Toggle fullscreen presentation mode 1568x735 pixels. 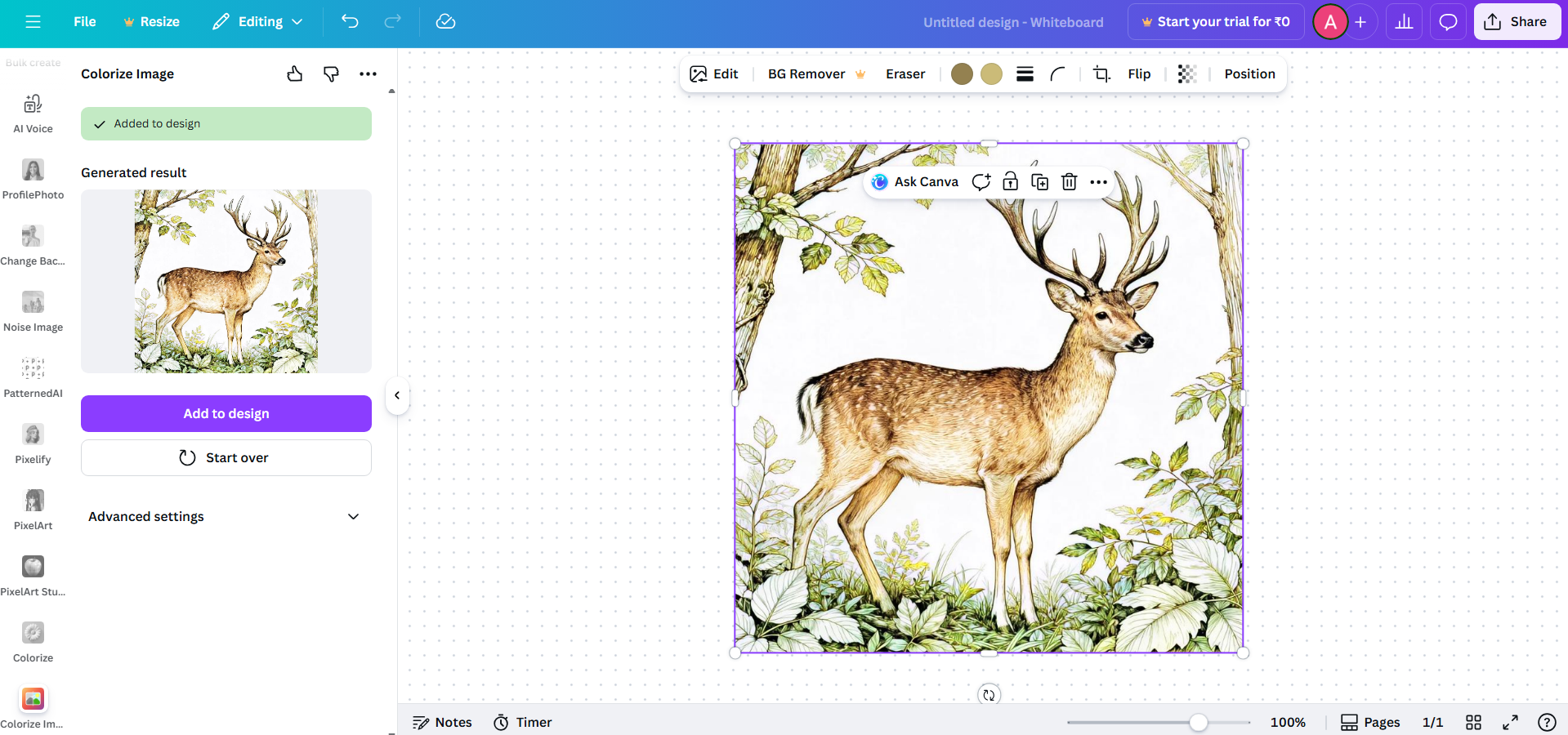pos(1510,722)
